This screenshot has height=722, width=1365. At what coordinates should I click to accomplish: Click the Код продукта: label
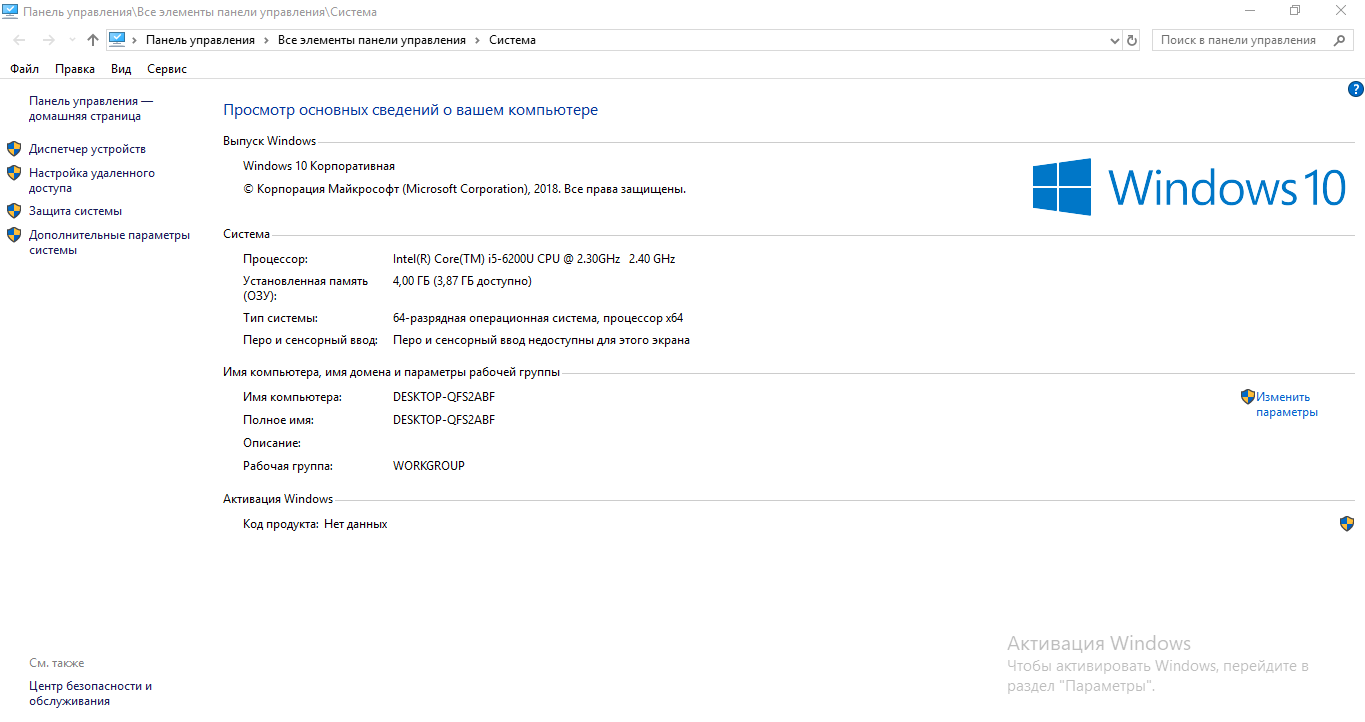click(x=281, y=524)
